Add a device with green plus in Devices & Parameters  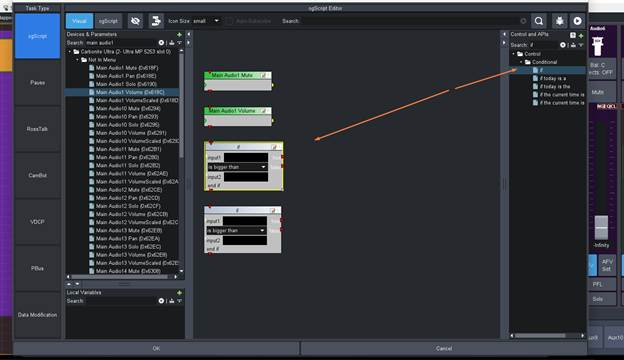click(179, 35)
